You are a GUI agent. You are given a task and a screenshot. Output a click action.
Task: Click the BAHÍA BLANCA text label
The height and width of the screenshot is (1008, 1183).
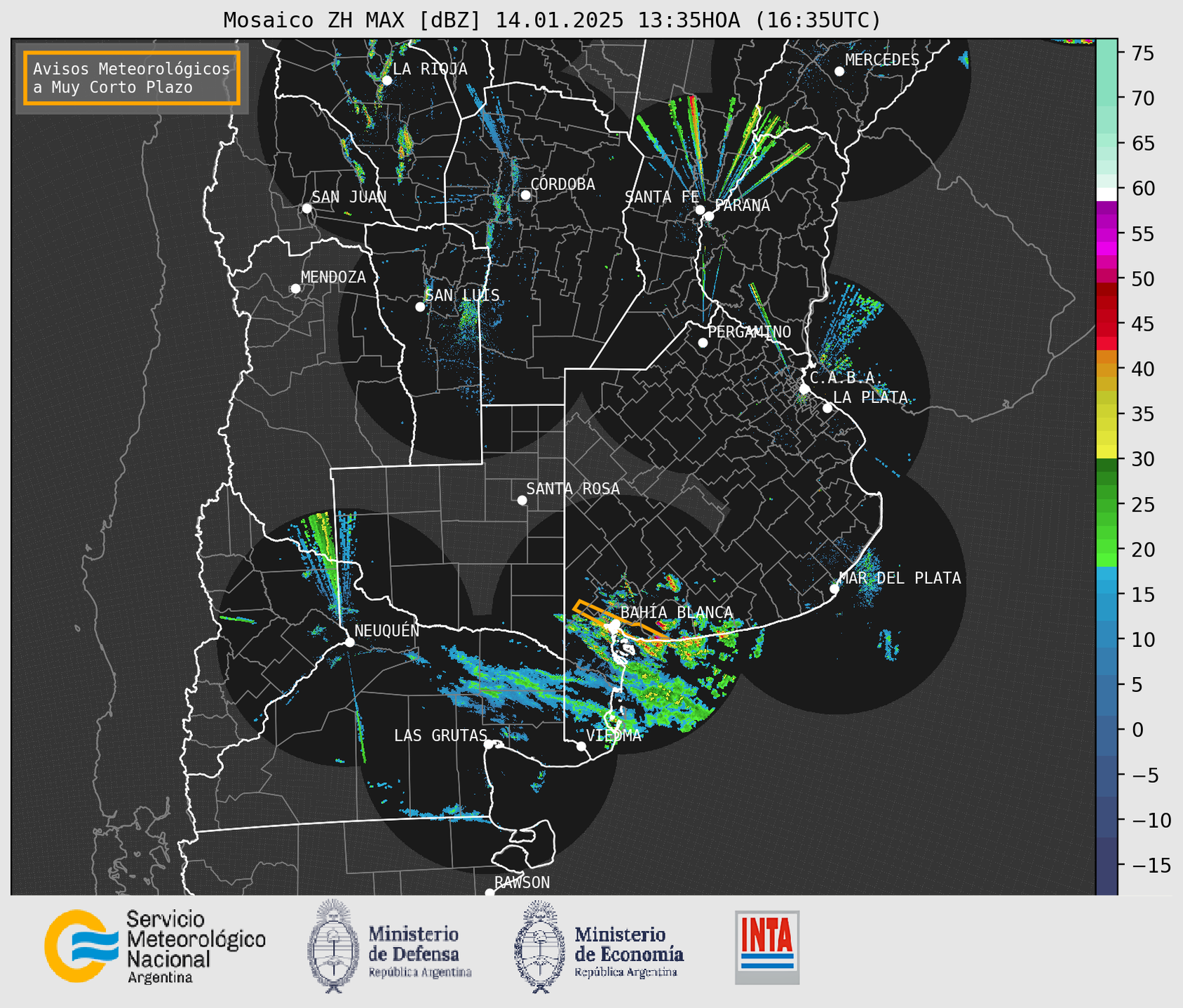(677, 613)
